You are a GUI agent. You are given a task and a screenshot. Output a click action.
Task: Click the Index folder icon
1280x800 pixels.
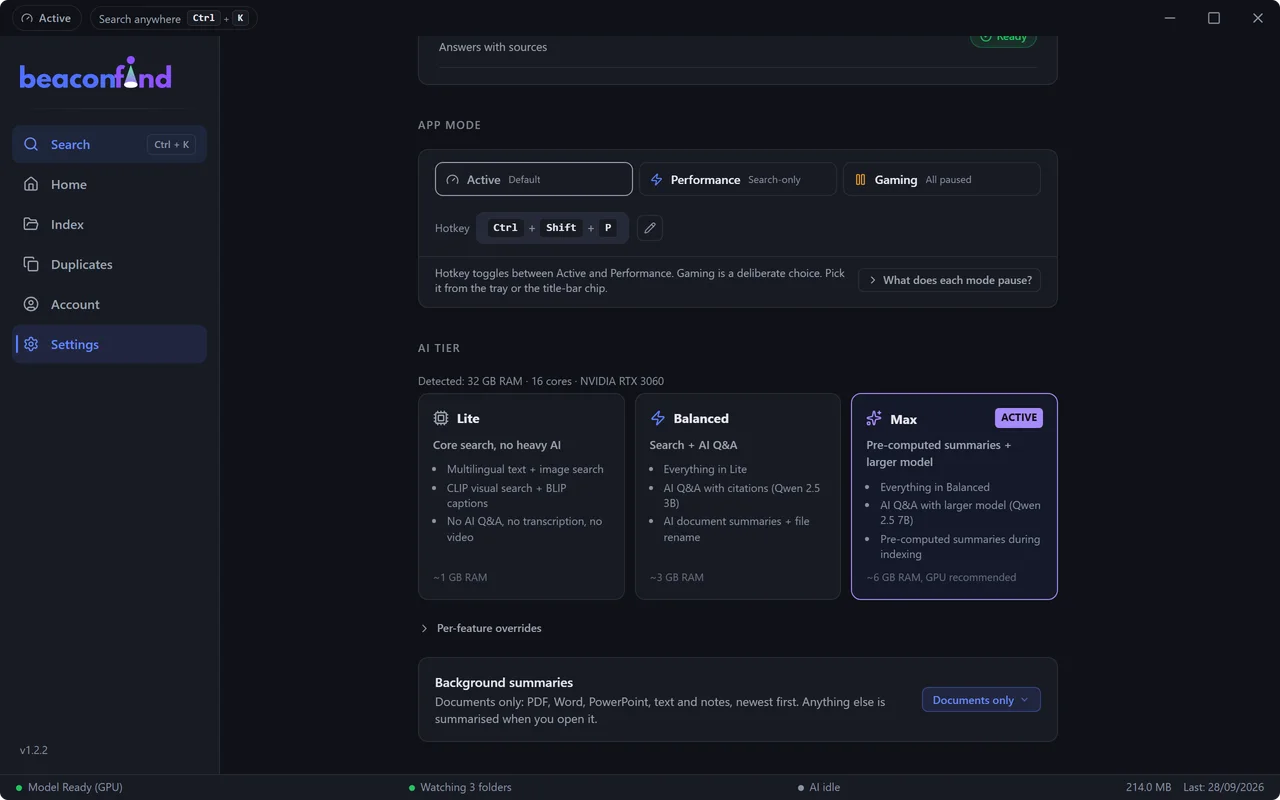point(31,224)
